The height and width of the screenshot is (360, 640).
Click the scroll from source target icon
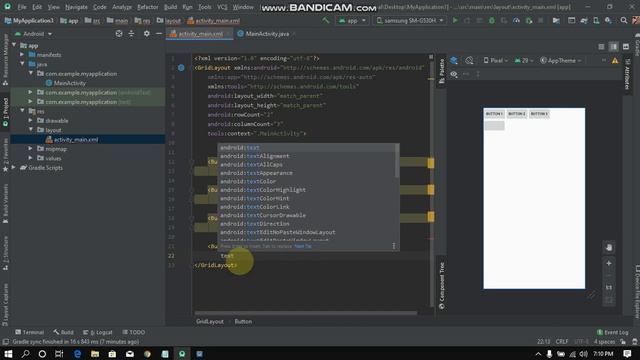[119, 34]
